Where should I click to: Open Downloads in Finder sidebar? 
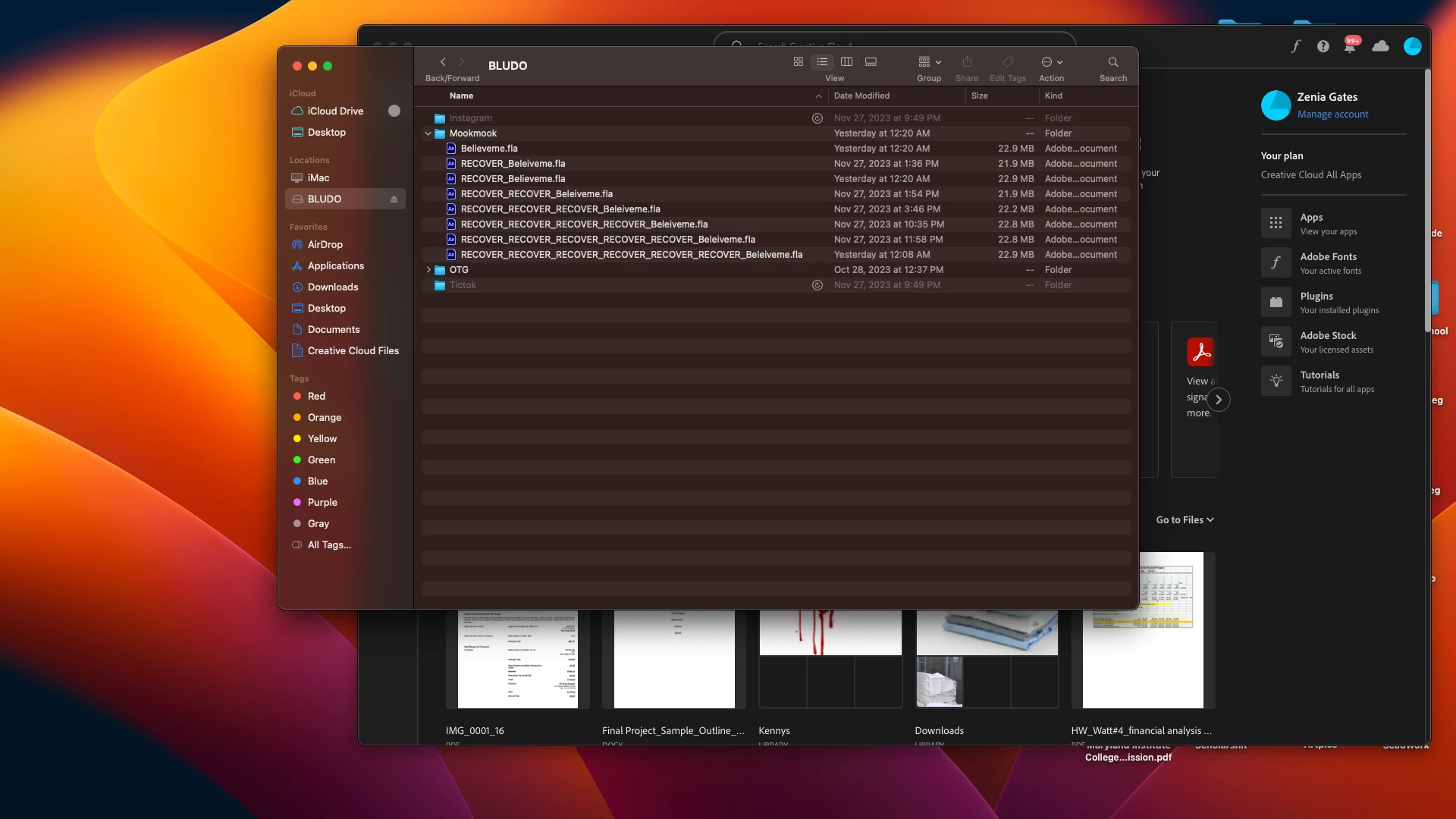coord(332,287)
